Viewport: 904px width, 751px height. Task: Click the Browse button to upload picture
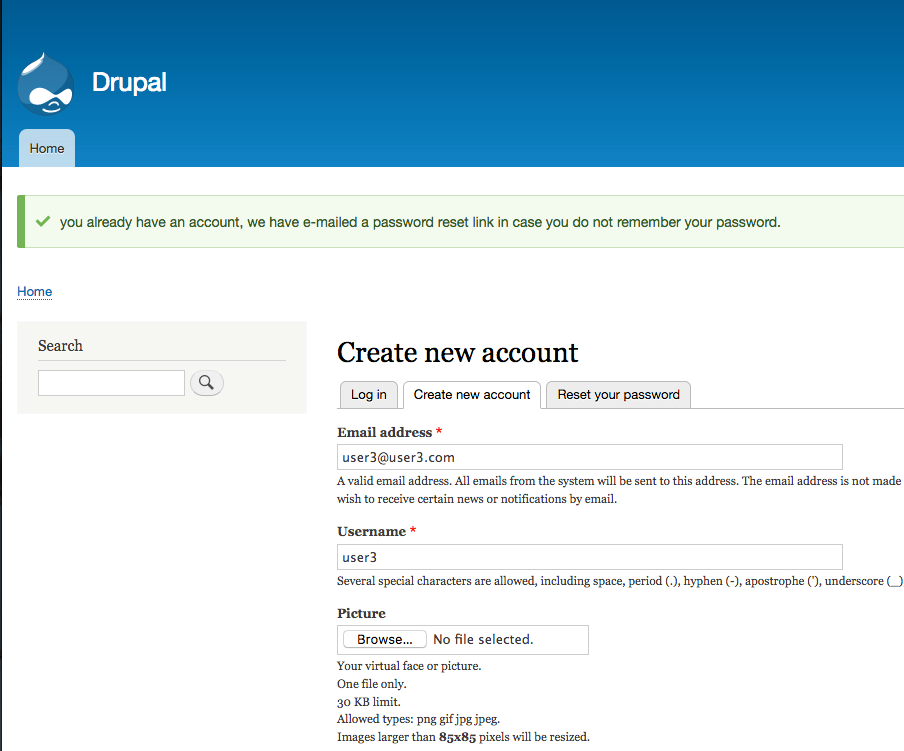tap(384, 639)
